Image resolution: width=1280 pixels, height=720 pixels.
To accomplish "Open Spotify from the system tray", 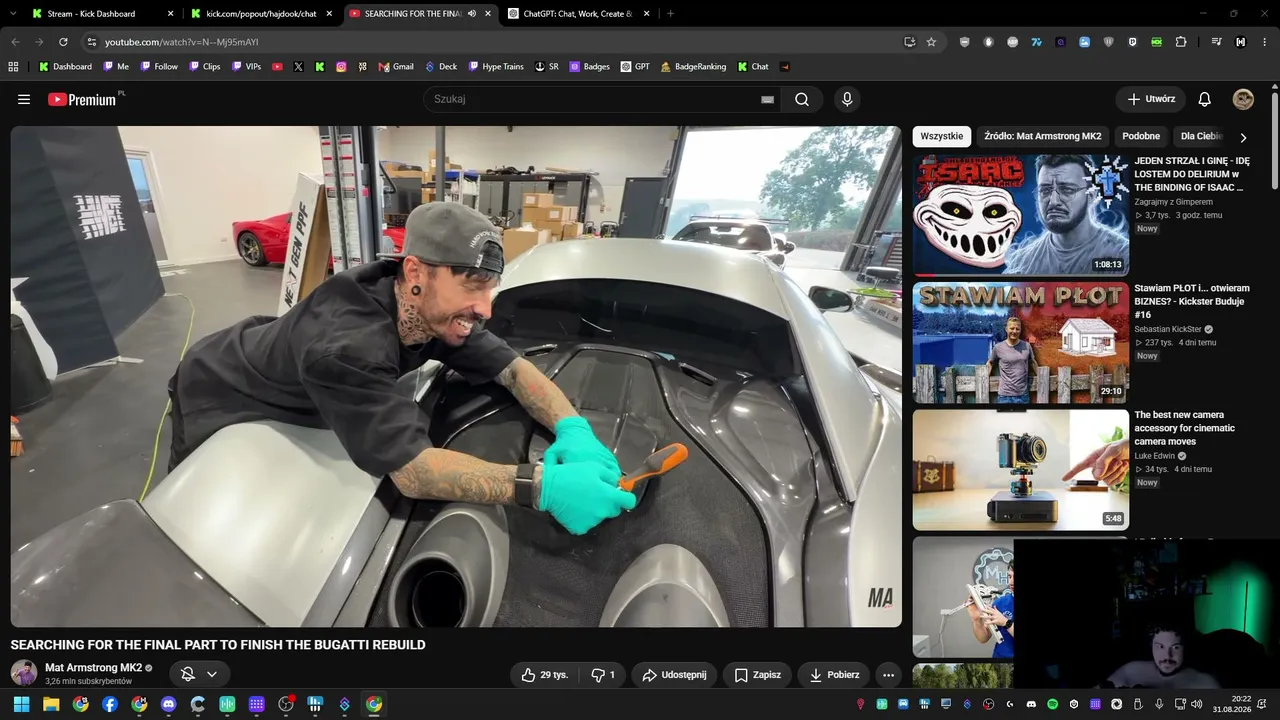I will pos(1053,704).
